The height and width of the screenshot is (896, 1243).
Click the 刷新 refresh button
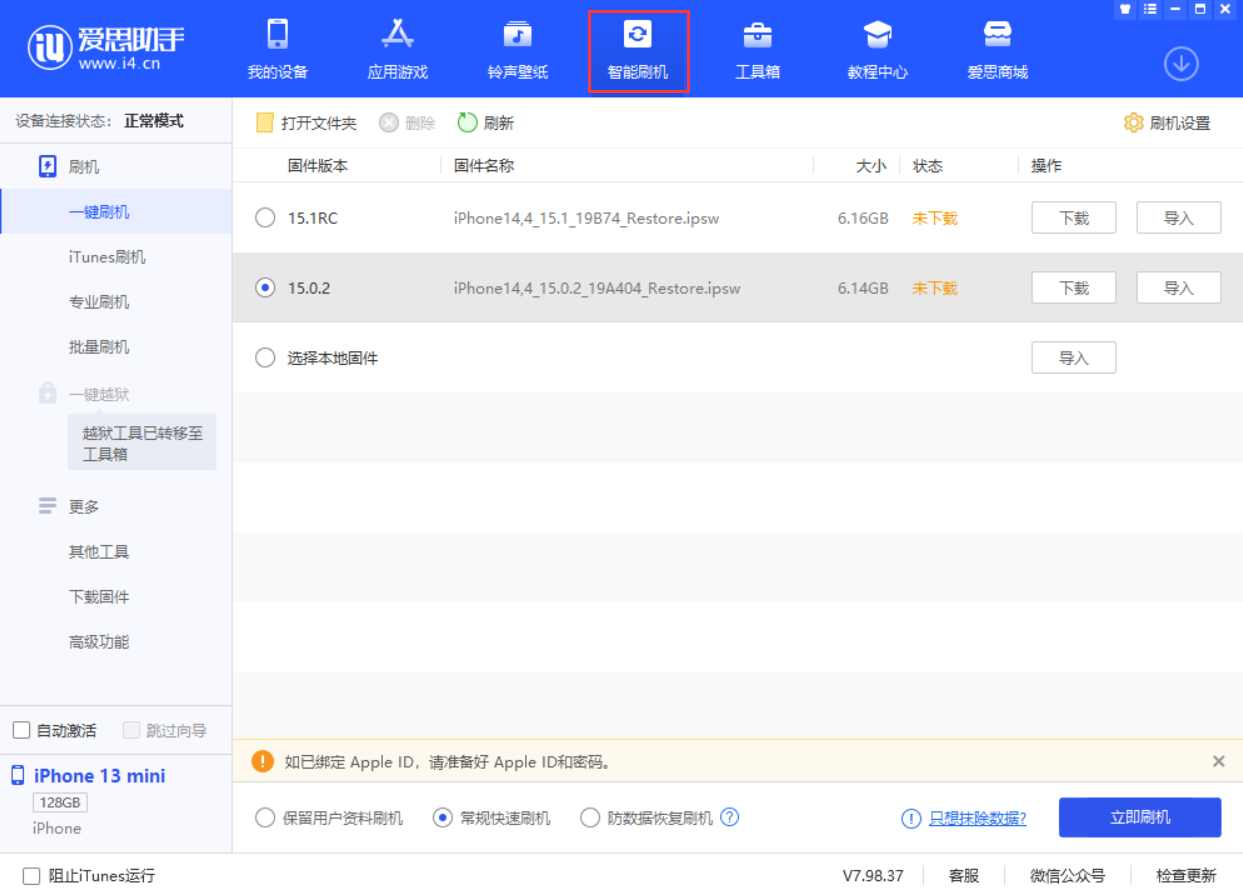click(486, 123)
